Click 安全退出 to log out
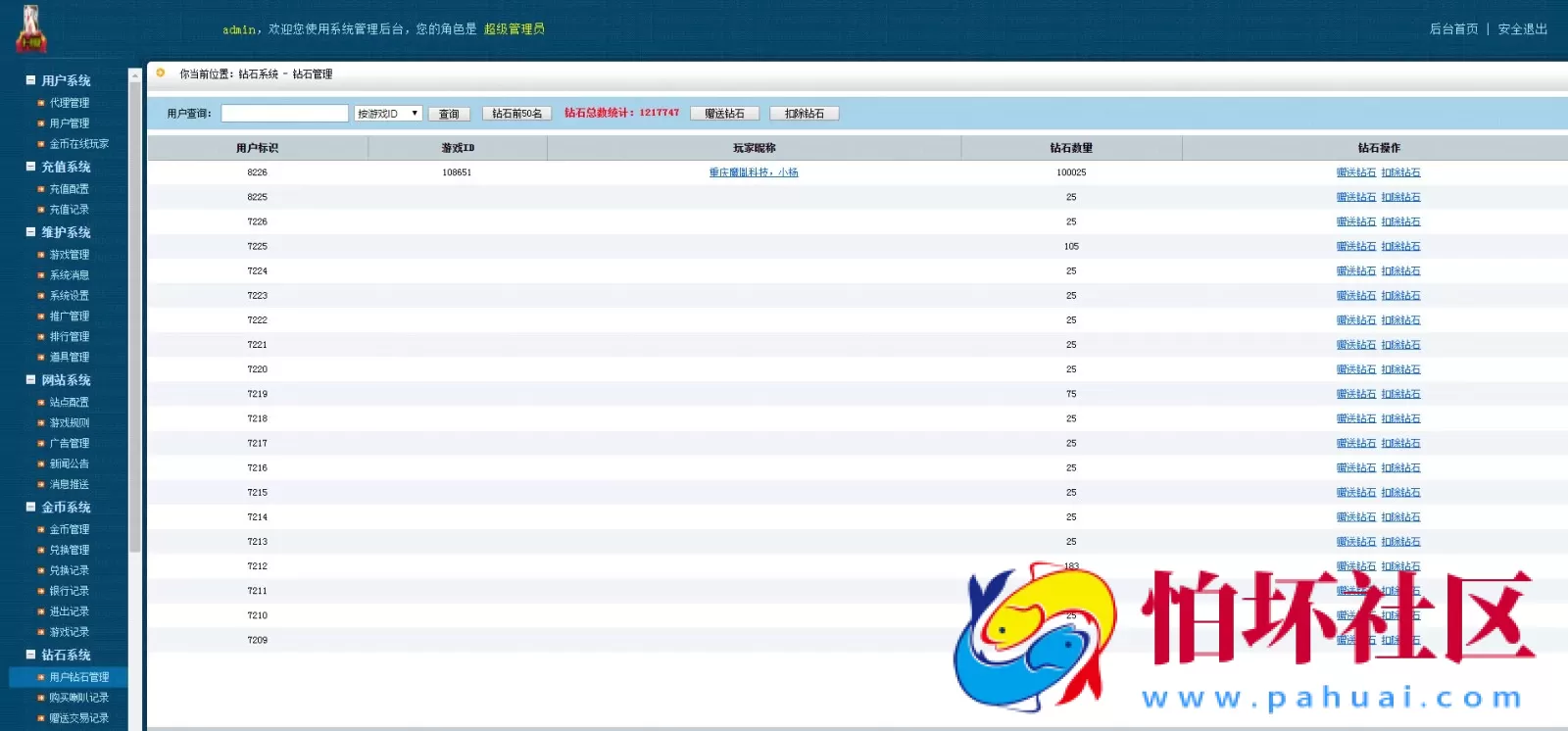 click(x=1522, y=29)
